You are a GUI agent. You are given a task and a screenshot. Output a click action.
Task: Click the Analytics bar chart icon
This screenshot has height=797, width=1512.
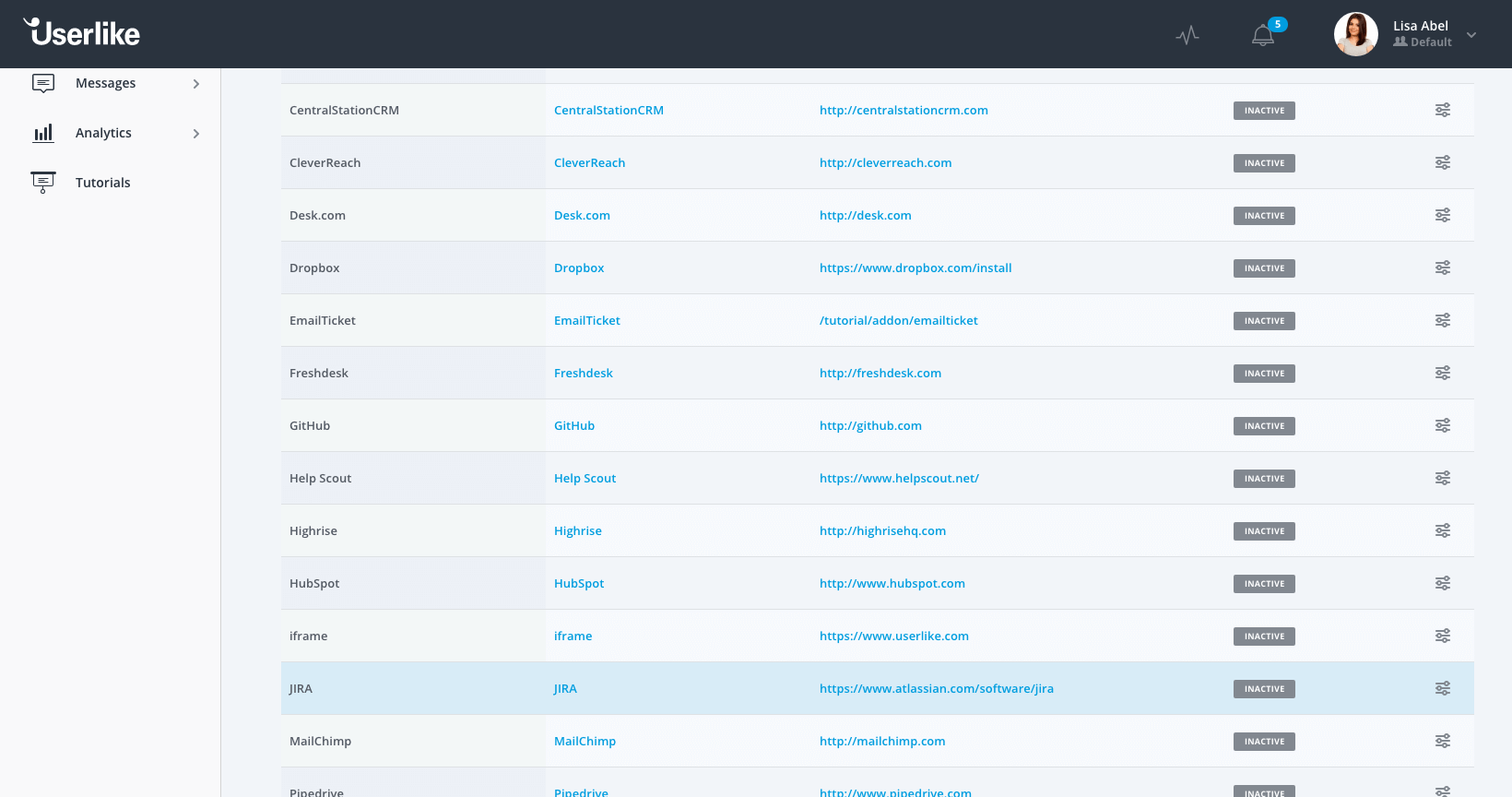[43, 133]
